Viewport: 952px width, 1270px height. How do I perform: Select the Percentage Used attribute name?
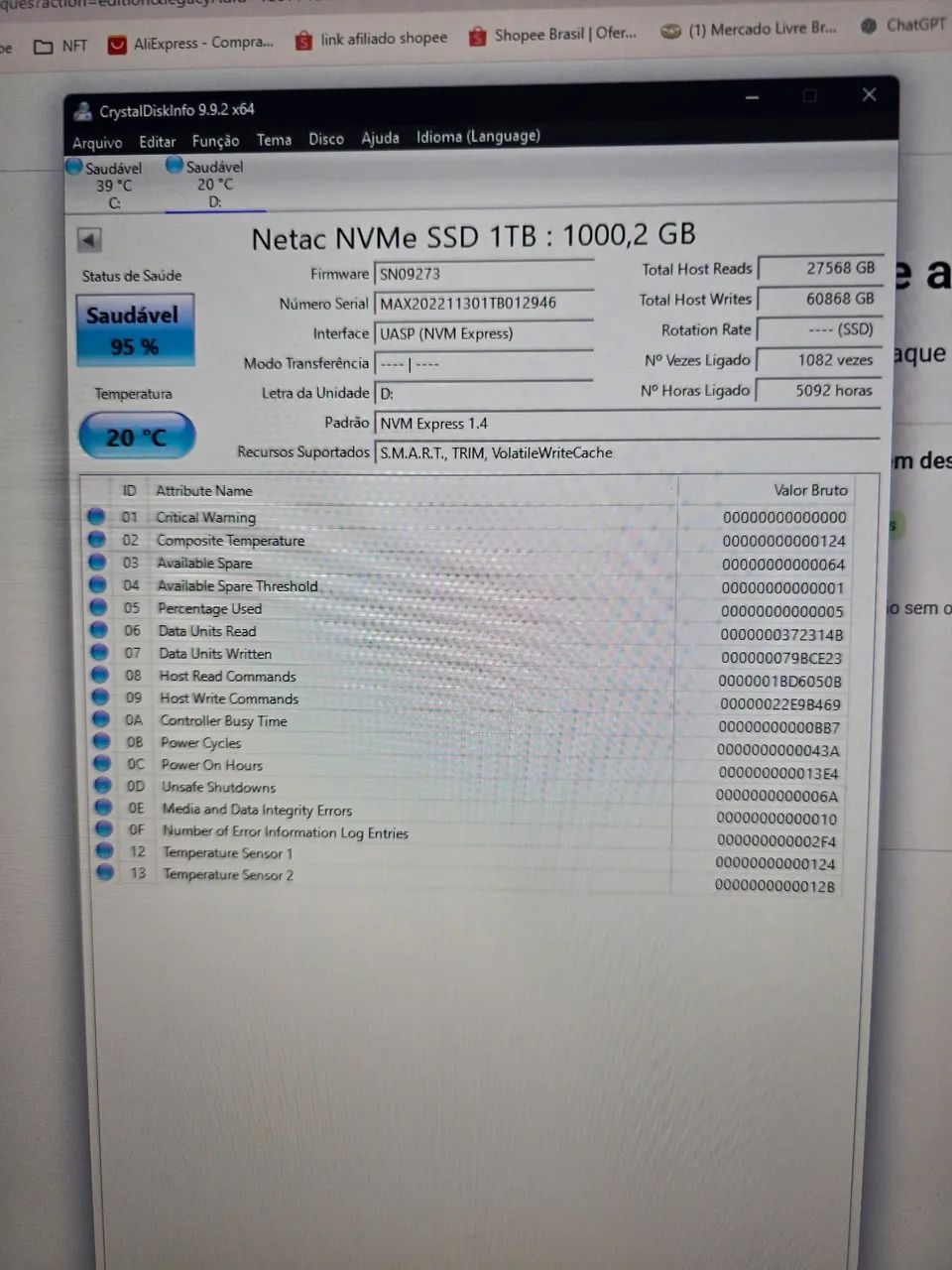pos(209,608)
